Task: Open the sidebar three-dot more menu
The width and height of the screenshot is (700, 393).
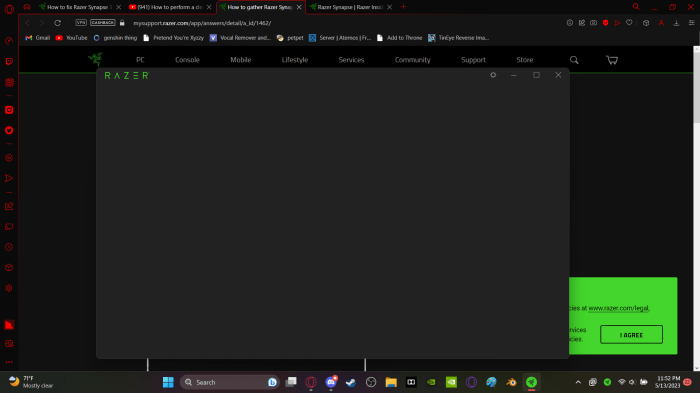Action: pyautogui.click(x=9, y=362)
